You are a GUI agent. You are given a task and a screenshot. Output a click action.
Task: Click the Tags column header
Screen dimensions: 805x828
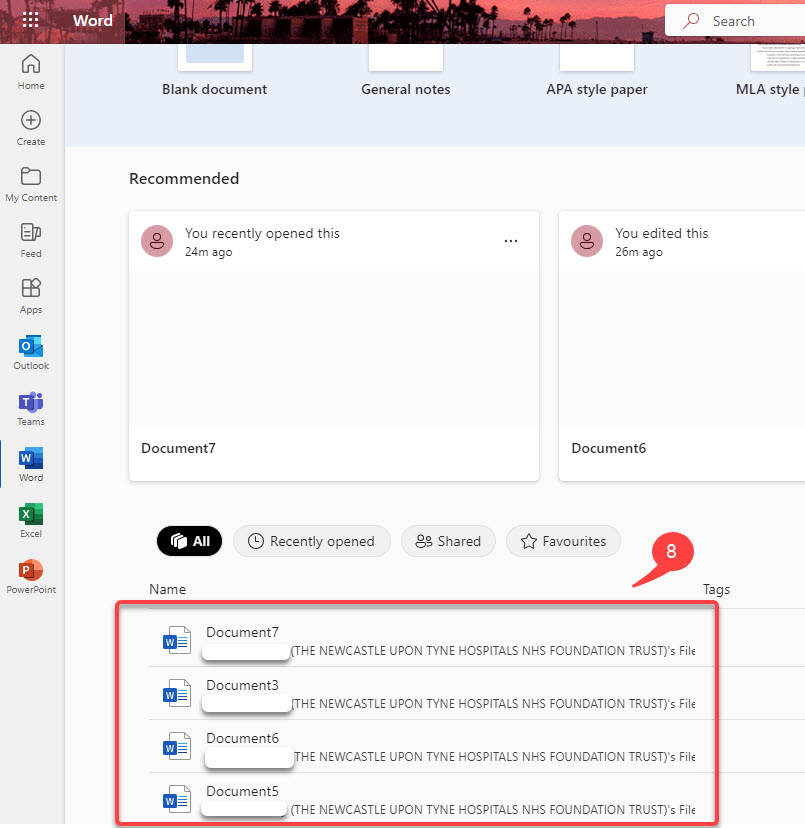[x=716, y=589]
